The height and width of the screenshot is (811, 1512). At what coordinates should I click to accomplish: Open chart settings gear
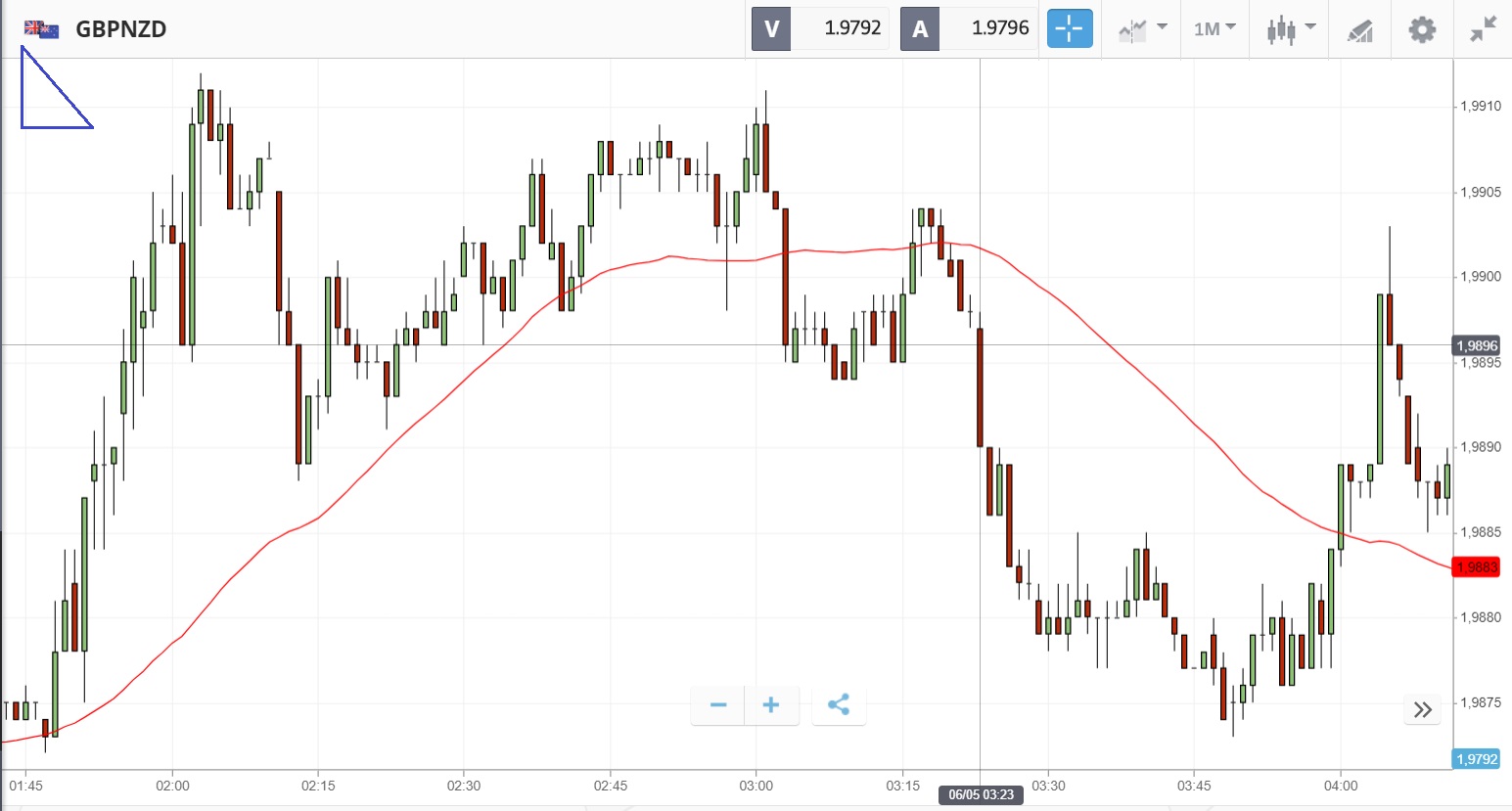coord(1421,29)
